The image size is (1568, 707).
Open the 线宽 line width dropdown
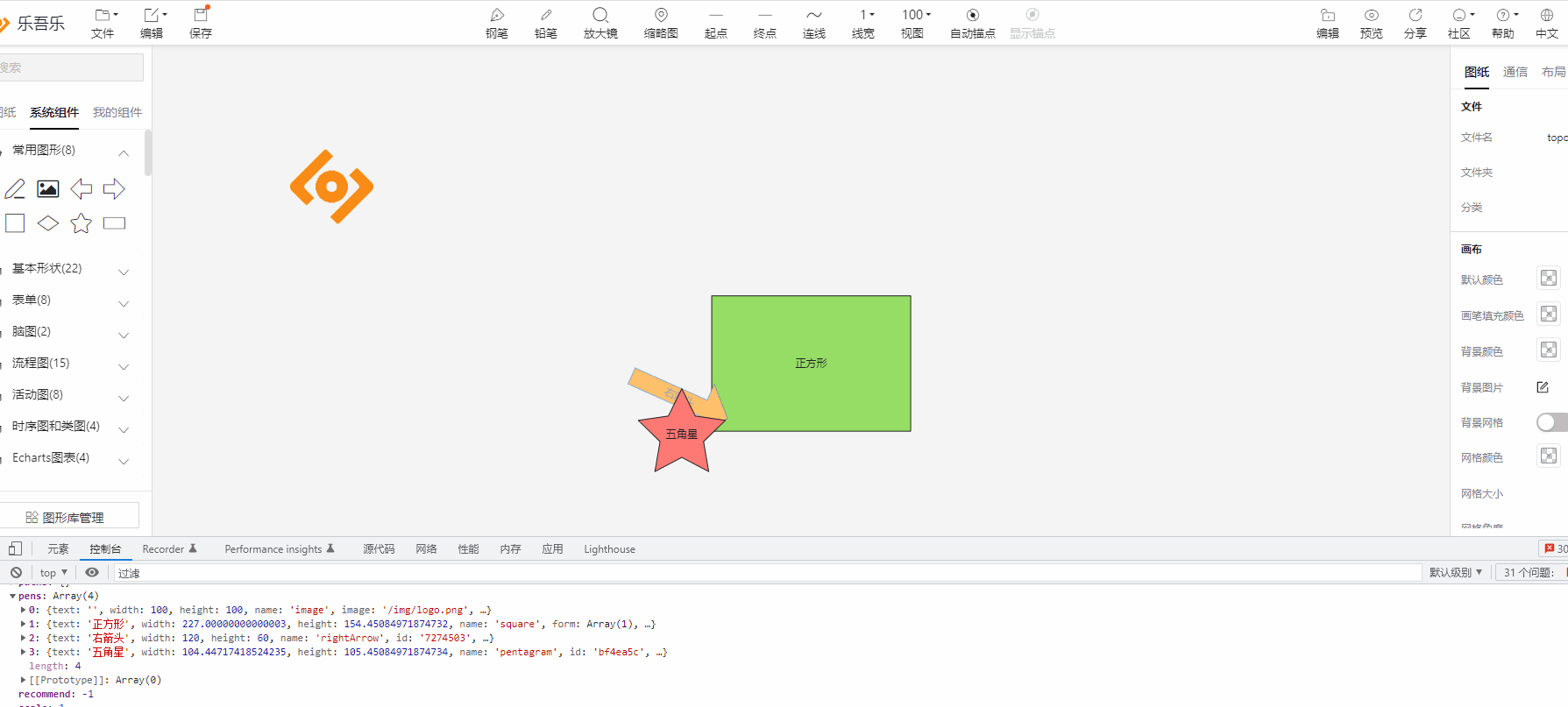click(x=864, y=24)
